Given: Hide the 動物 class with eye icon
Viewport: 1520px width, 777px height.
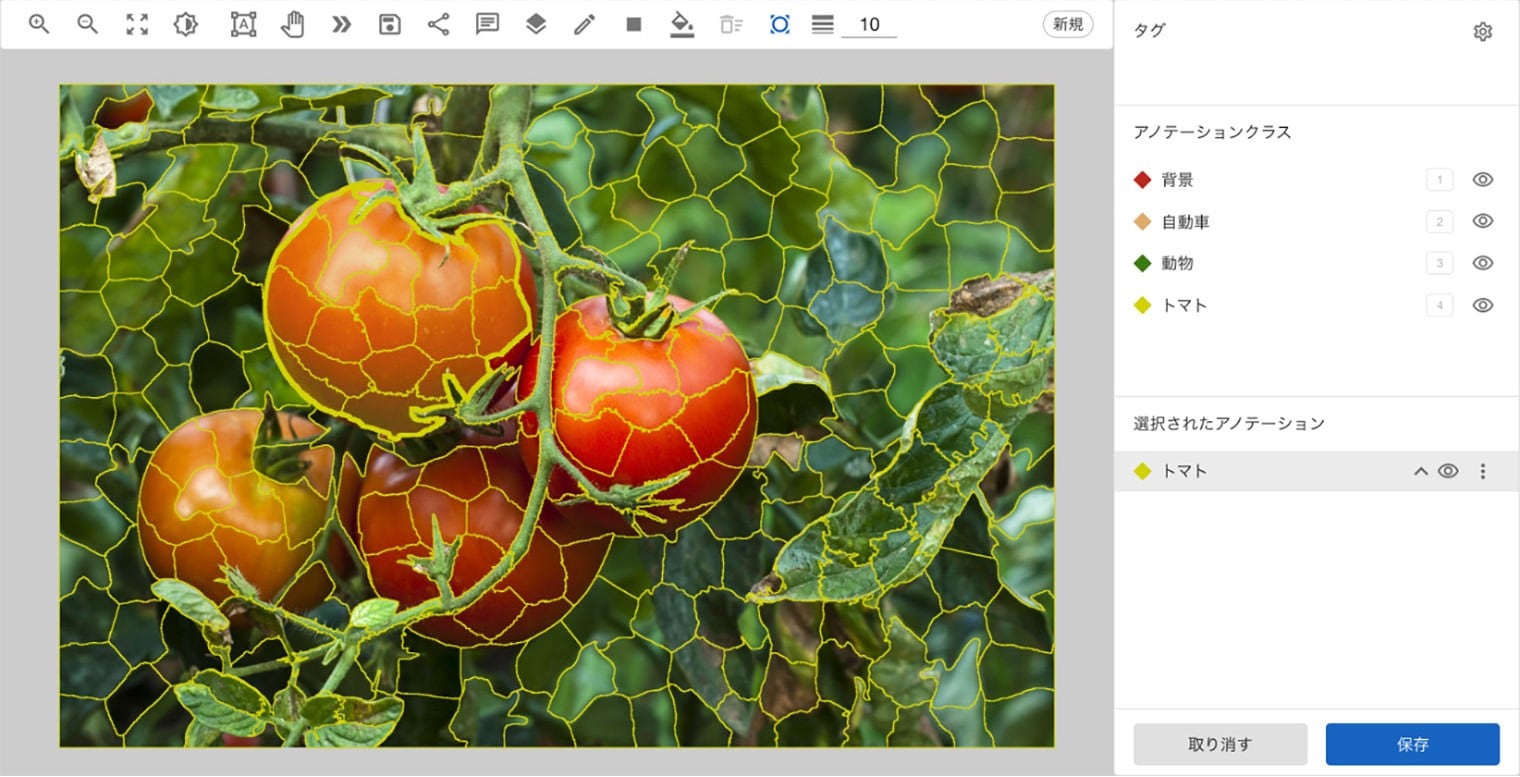Looking at the screenshot, I should 1483,263.
